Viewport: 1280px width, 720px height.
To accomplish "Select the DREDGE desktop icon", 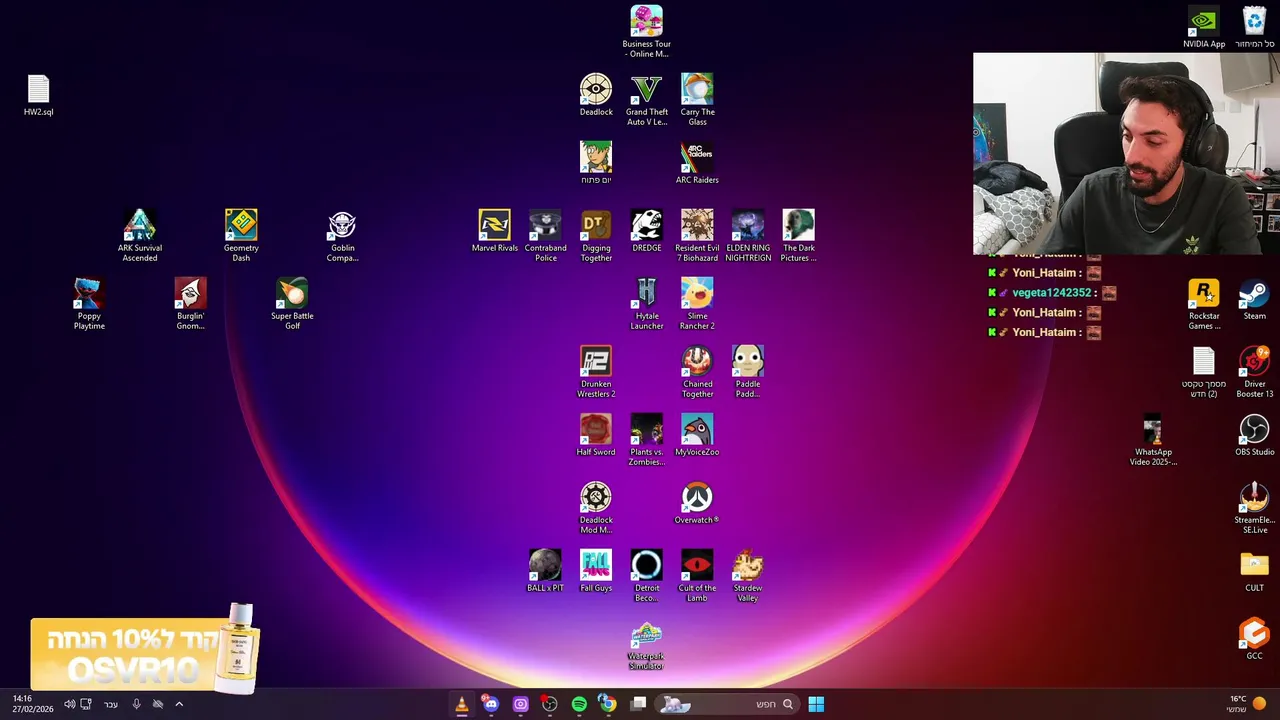I will [647, 231].
